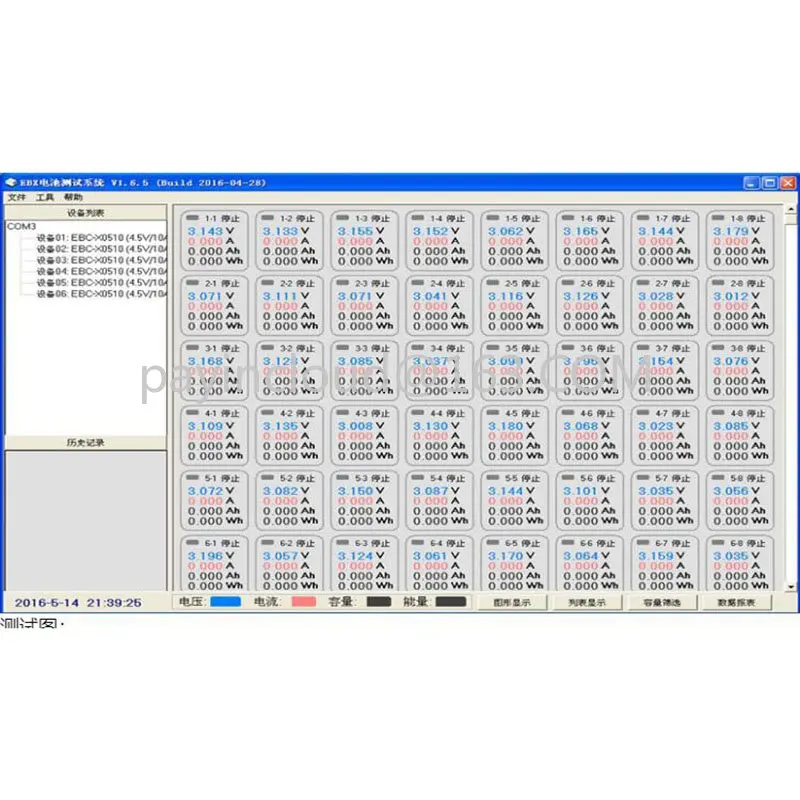Screen dimensions: 800x800
Task: Click the status indicator of channel 1-5
Action: coord(493,218)
